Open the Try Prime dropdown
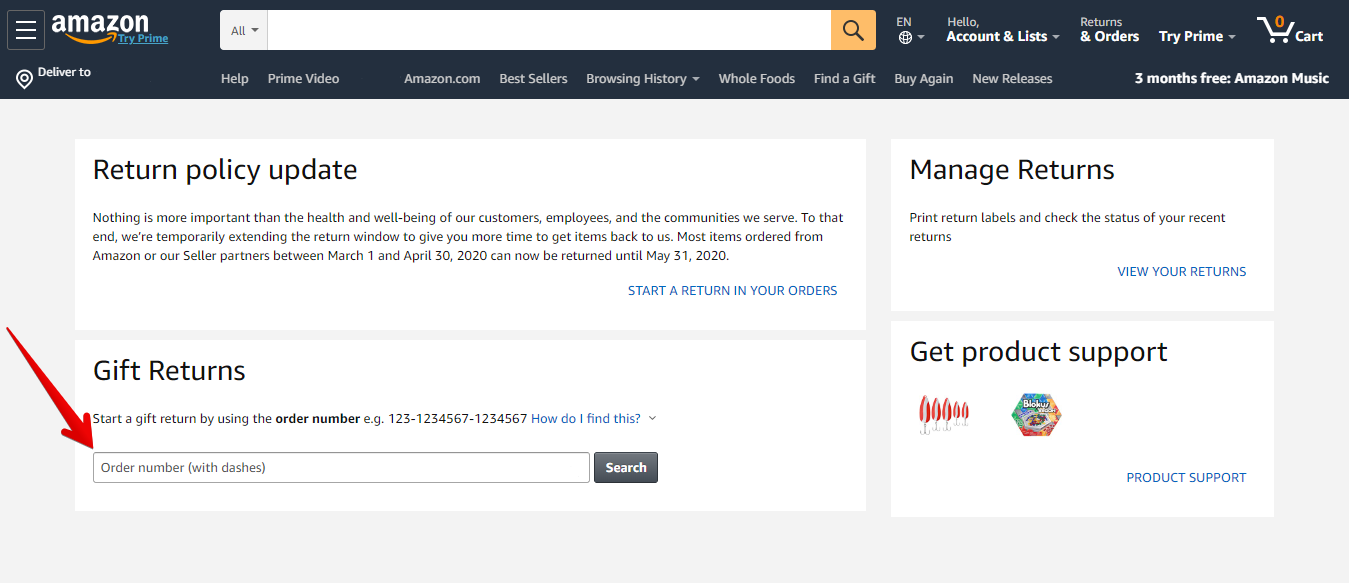Image resolution: width=1349 pixels, height=583 pixels. [1196, 35]
